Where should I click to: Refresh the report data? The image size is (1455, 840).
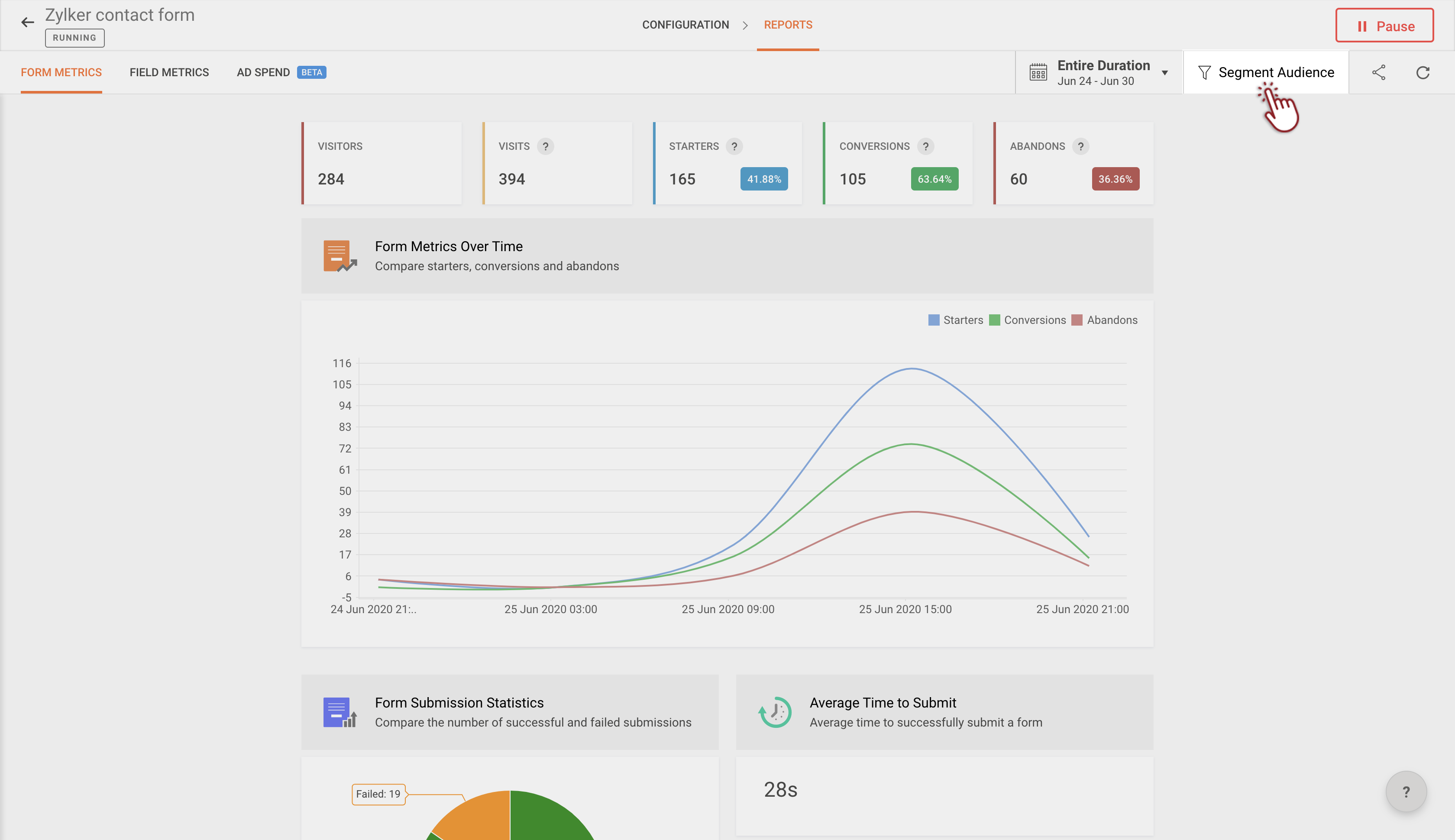point(1423,73)
